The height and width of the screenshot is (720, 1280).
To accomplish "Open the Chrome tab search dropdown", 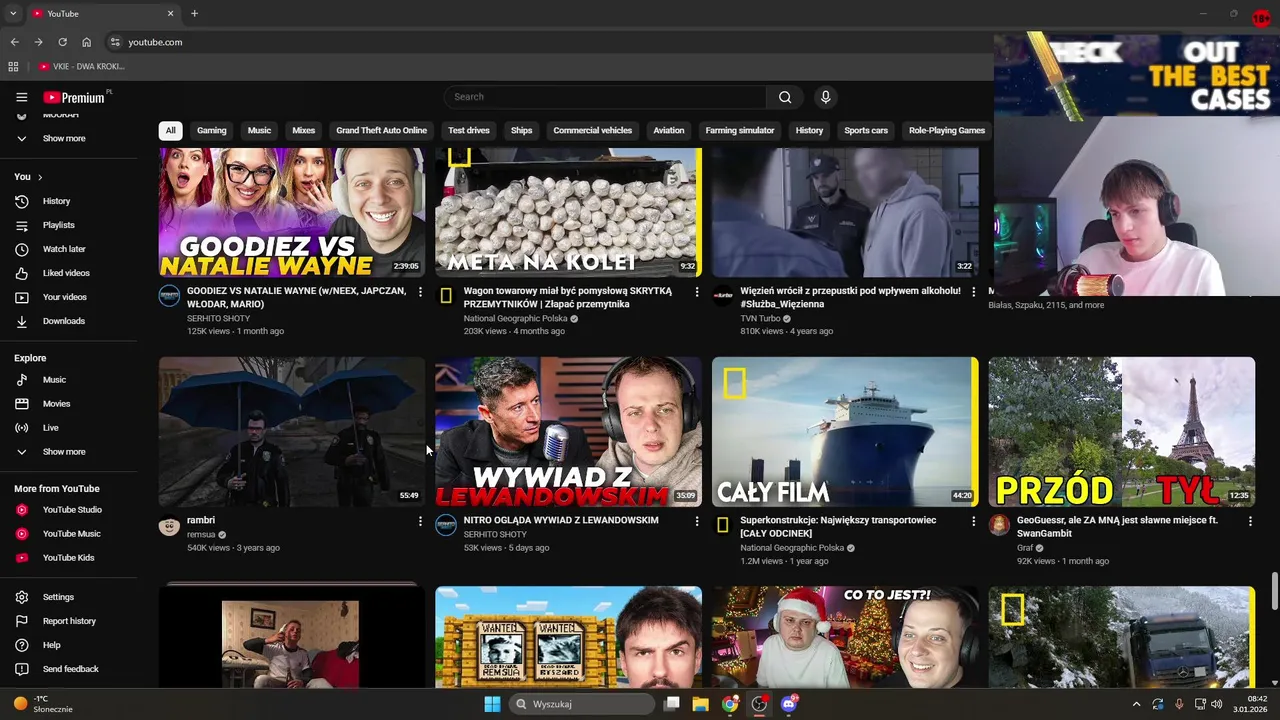I will [x=13, y=13].
